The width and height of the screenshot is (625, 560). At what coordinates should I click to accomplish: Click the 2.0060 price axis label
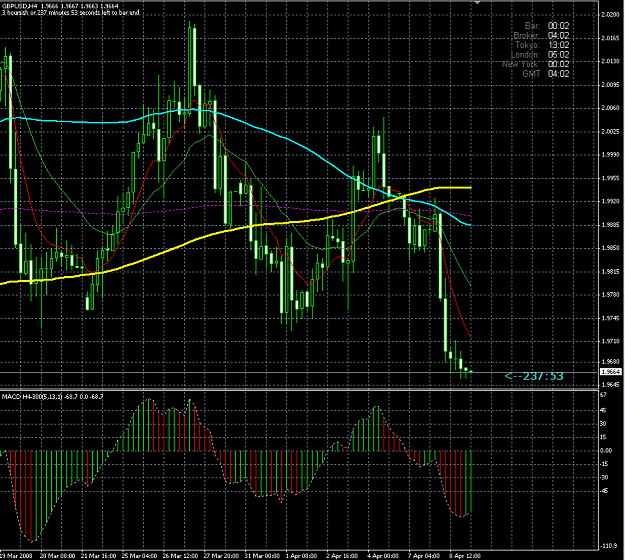coord(610,108)
